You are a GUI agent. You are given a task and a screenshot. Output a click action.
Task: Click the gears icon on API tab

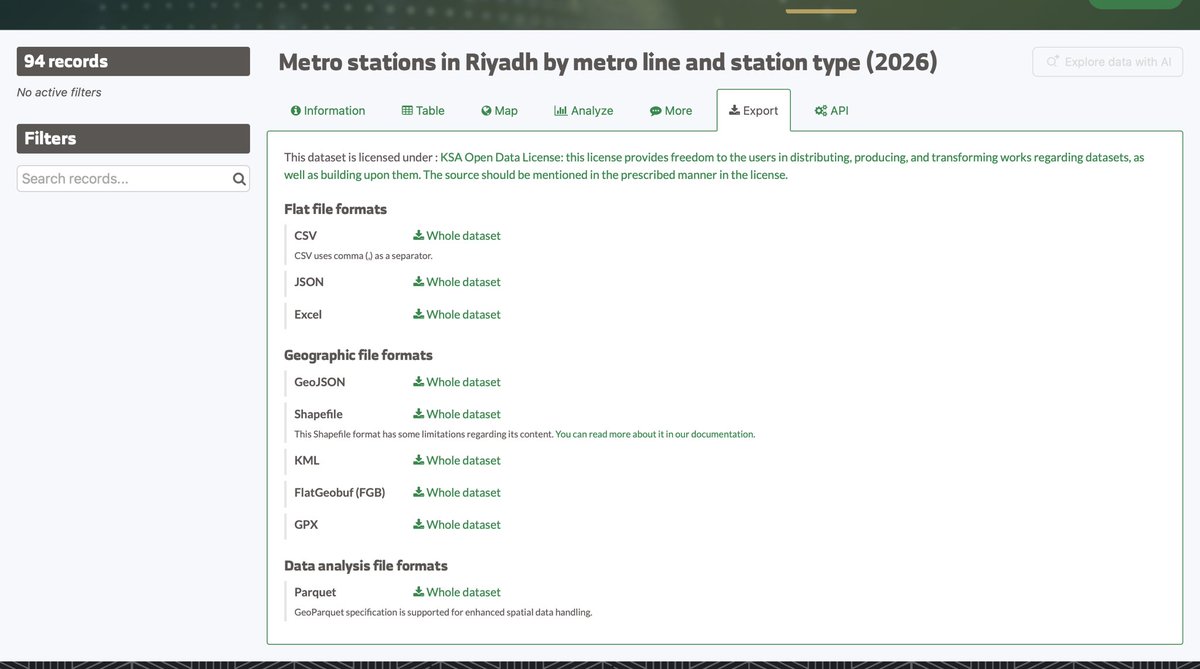tap(821, 111)
